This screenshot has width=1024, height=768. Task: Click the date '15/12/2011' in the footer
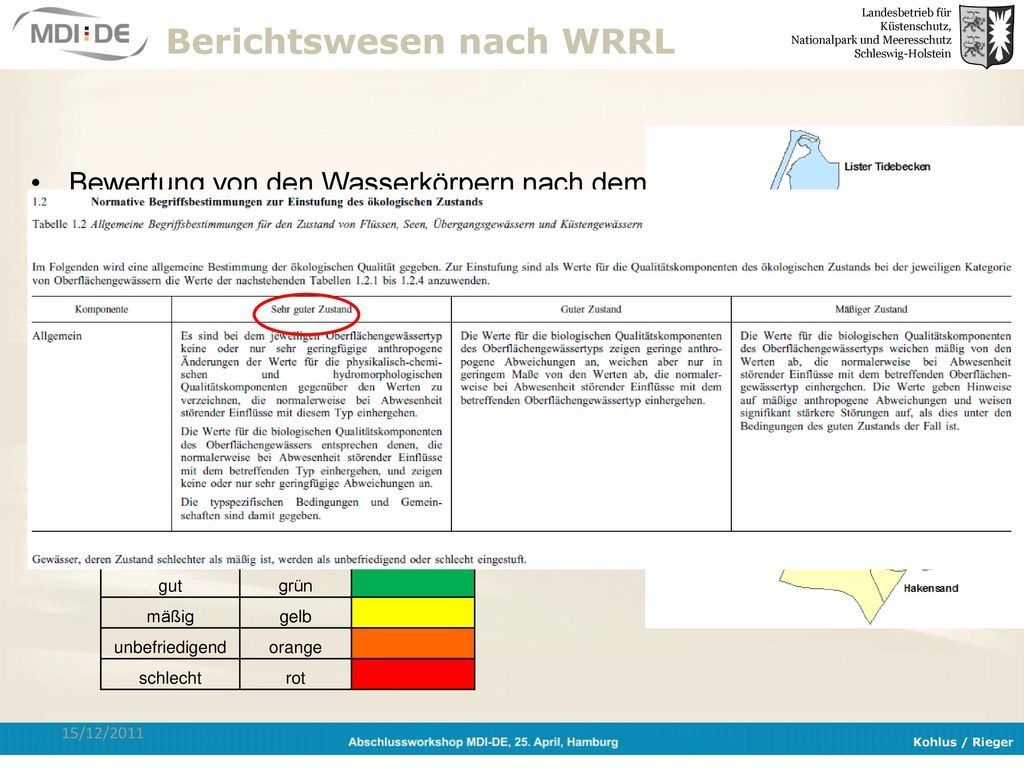click(103, 733)
